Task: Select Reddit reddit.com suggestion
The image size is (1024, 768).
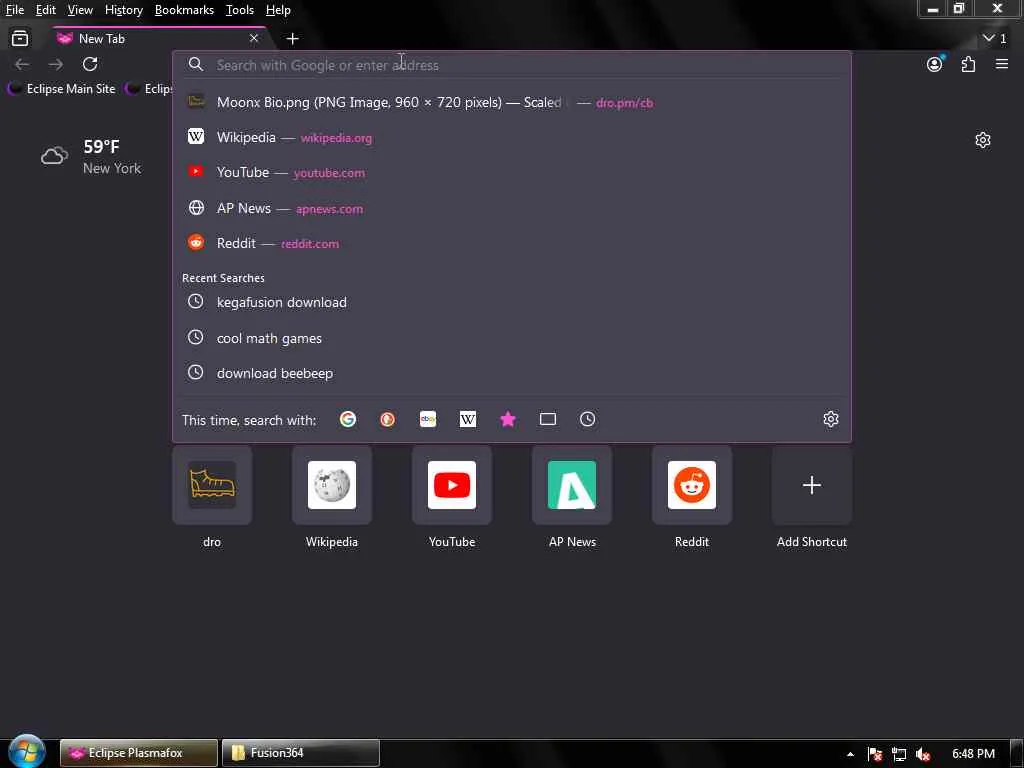Action: point(512,244)
